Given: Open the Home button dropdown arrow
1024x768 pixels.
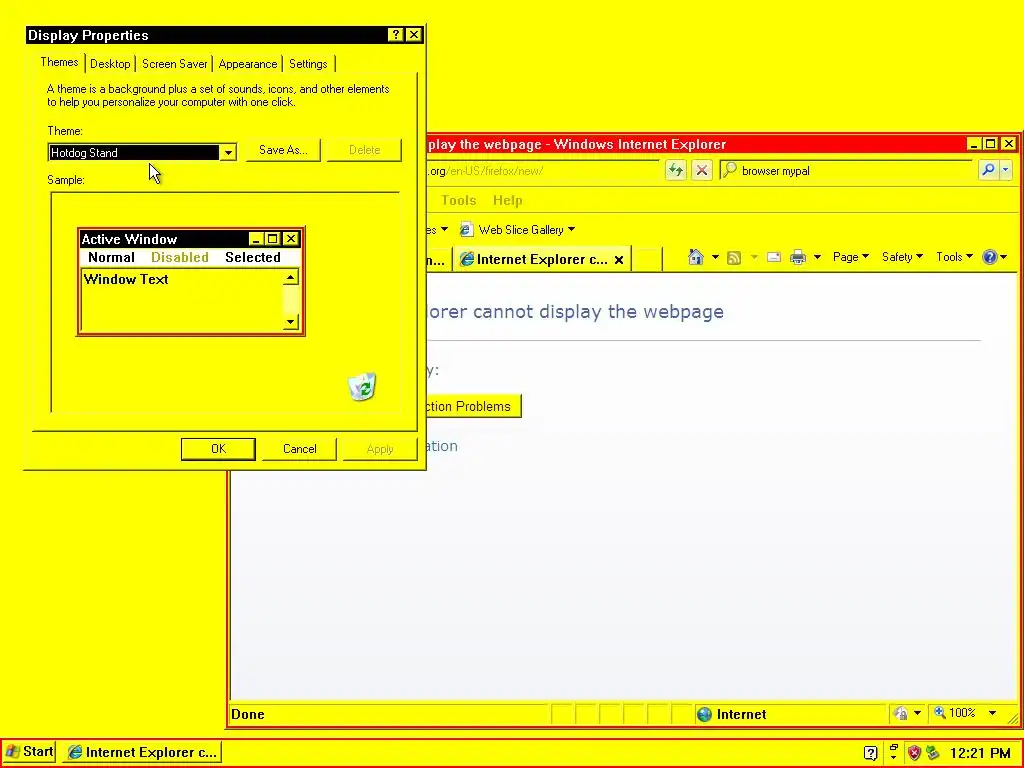Looking at the screenshot, I should tap(715, 257).
